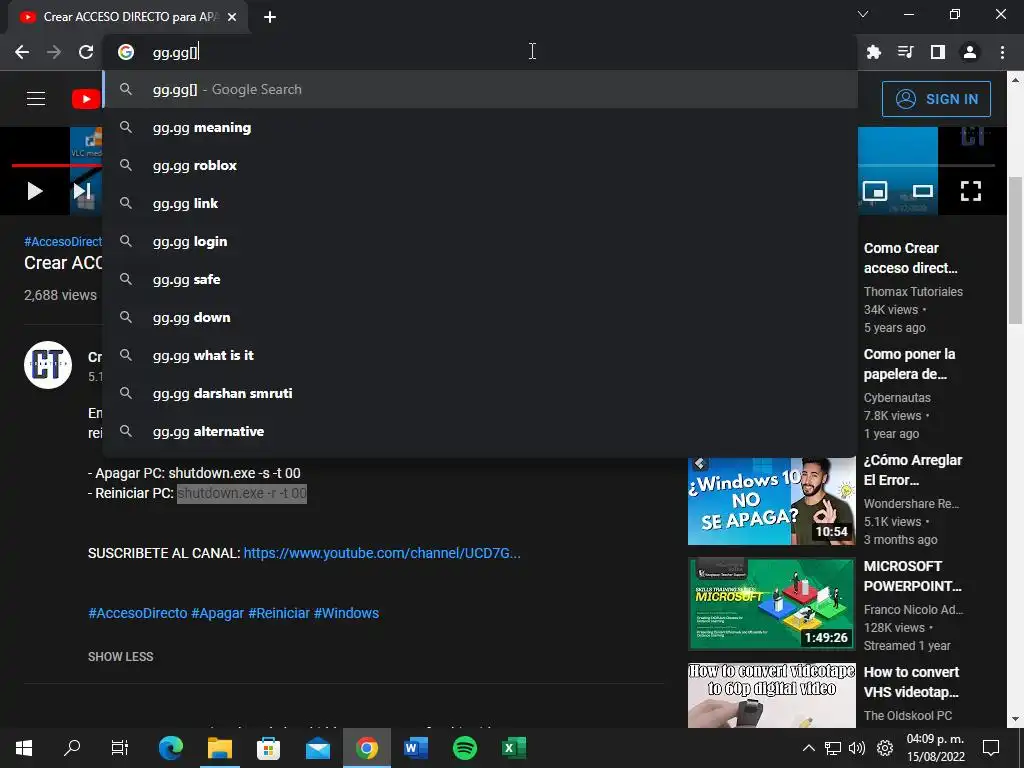Toggle the Chrome side panel icon
The width and height of the screenshot is (1024, 768).
tap(937, 52)
